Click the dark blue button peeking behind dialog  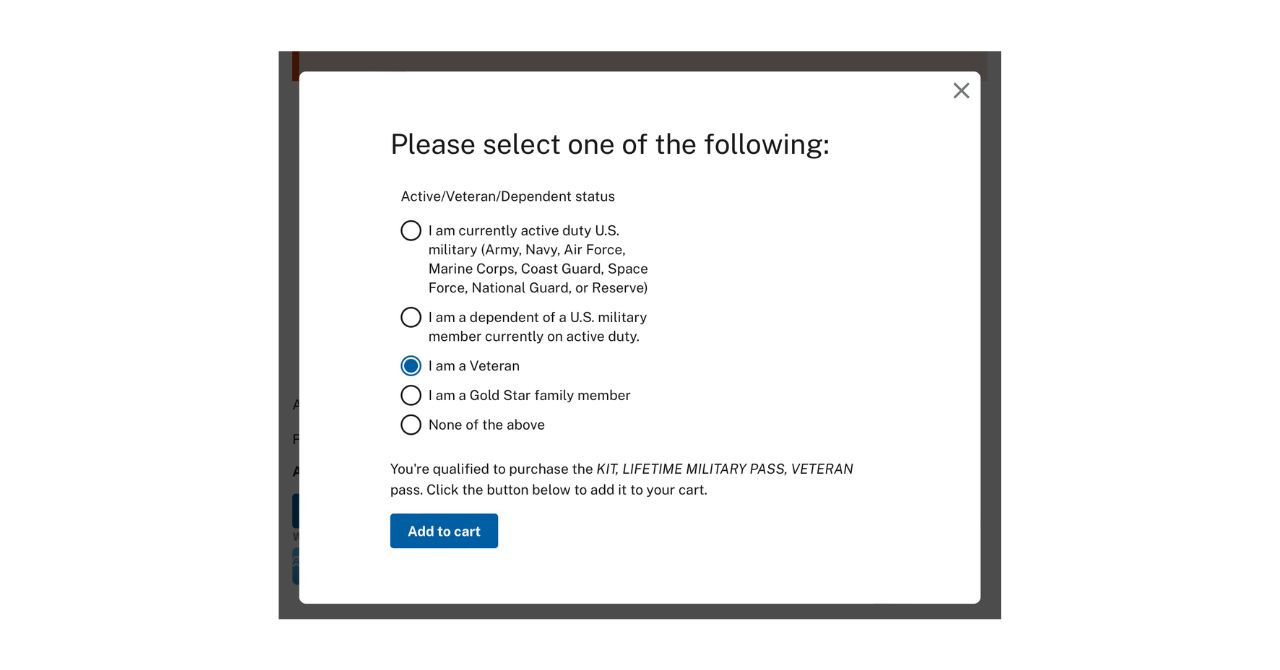coord(295,510)
